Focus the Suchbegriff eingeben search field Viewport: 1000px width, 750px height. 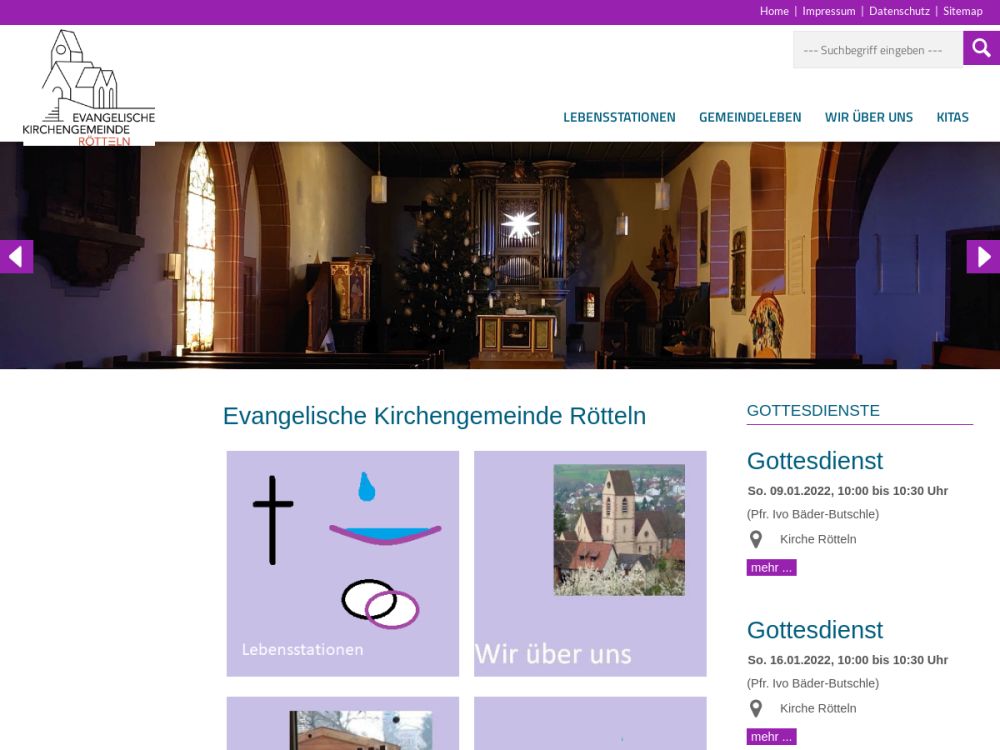click(877, 50)
